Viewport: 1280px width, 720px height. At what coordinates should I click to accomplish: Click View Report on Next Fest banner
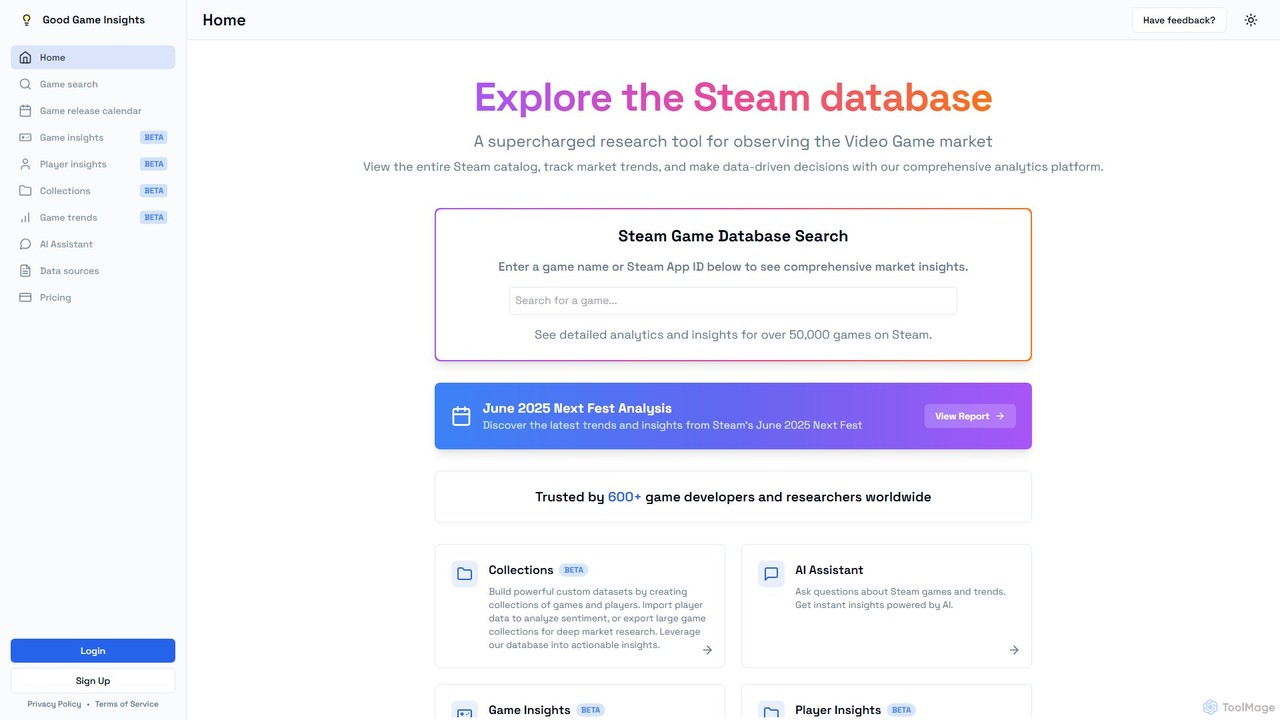970,416
